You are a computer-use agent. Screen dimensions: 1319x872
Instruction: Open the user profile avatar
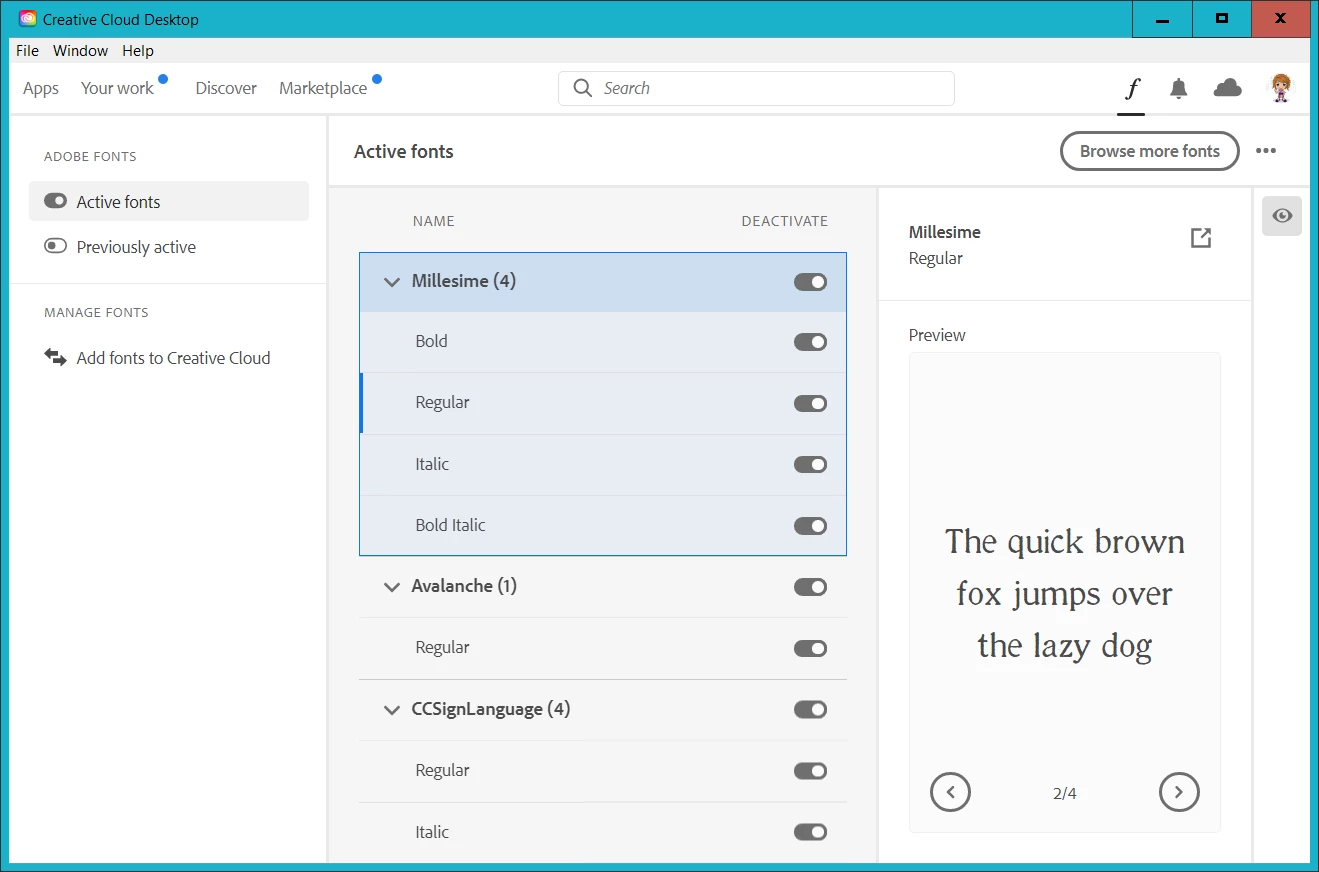click(1281, 88)
